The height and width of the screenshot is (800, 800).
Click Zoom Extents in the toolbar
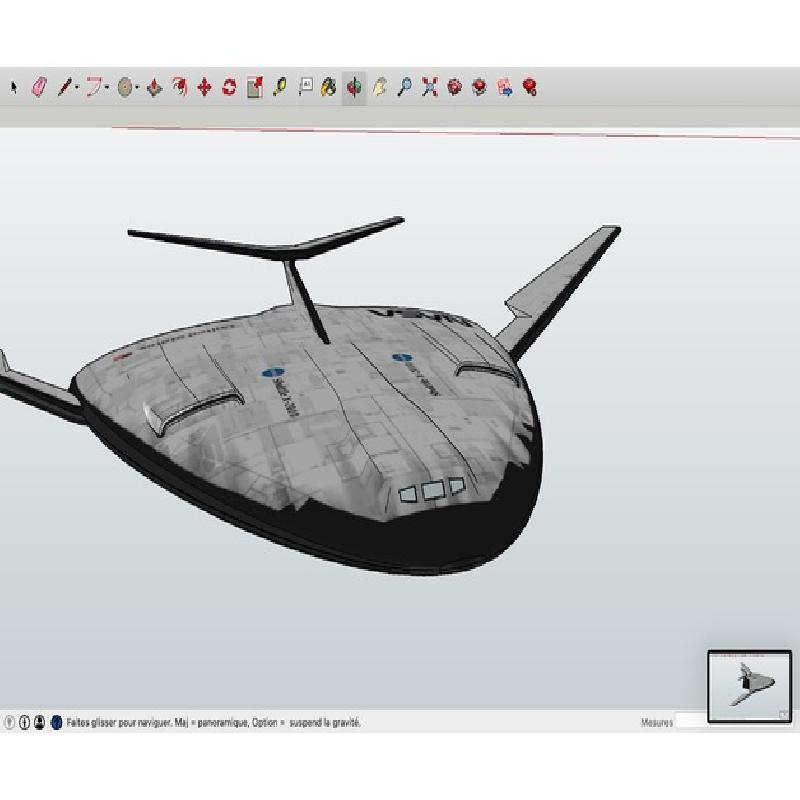(x=429, y=88)
